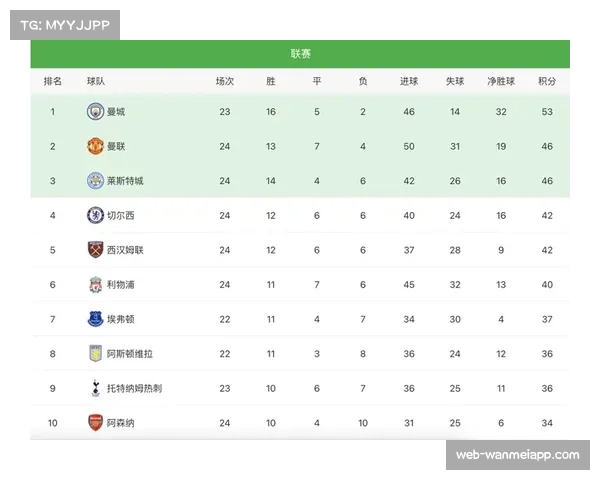600x480 pixels.
Task: Click the West Ham club crest
Action: 95,250
